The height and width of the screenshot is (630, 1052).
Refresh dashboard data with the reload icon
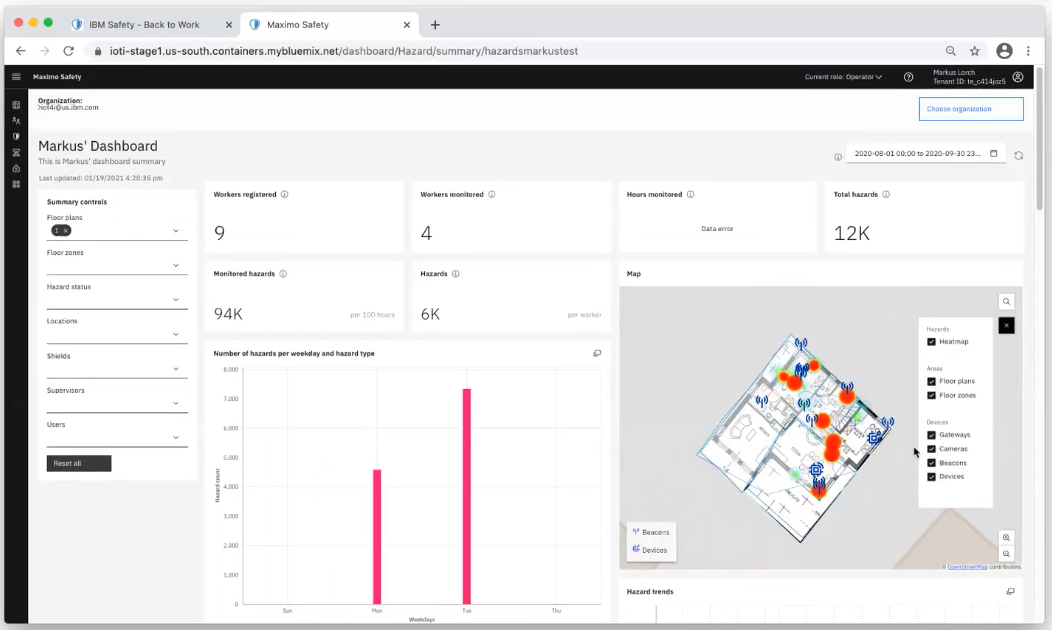pyautogui.click(x=1018, y=156)
